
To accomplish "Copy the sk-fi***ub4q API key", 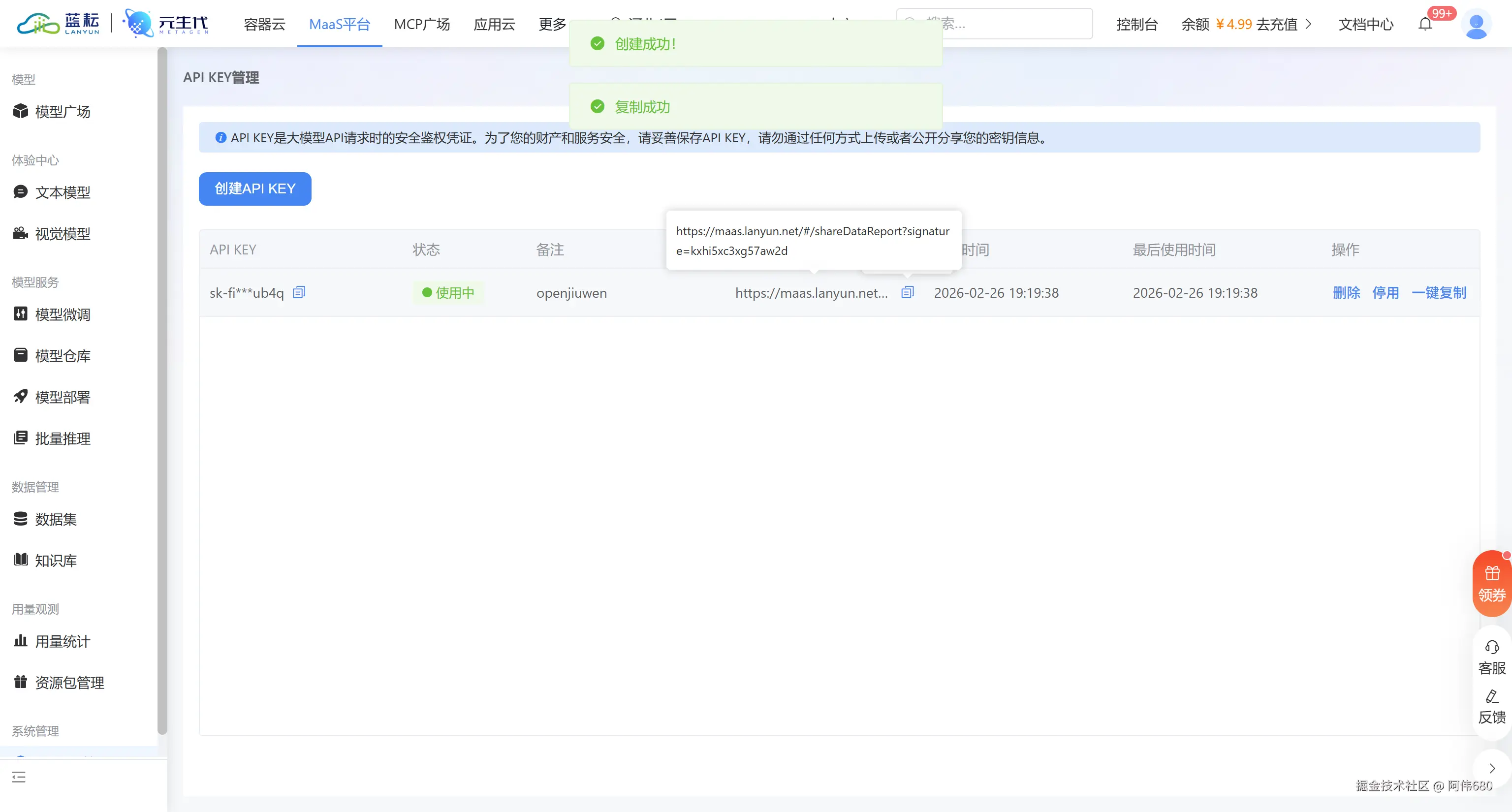I will coord(299,292).
